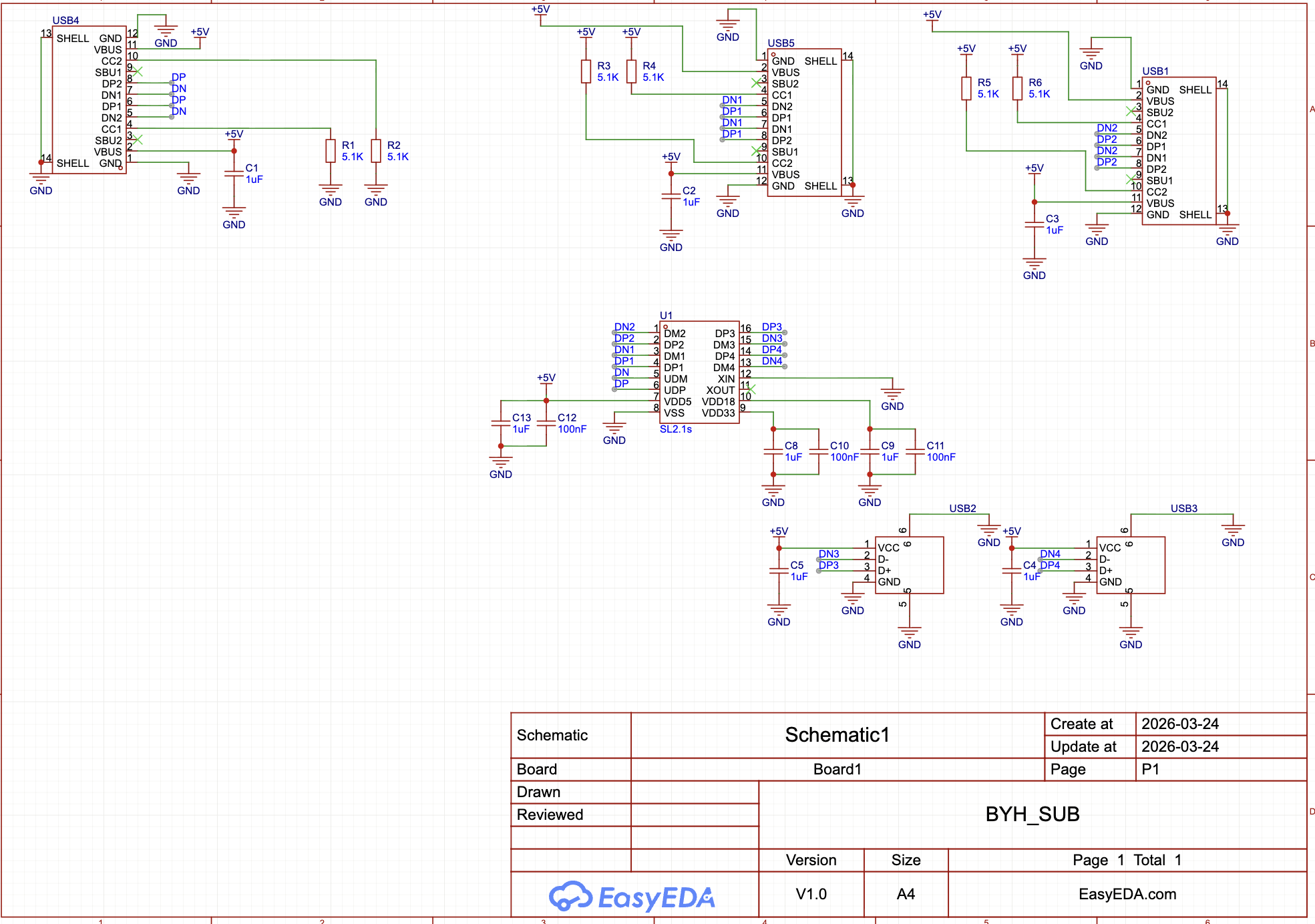Select resistor R1 symbol

[x=331, y=151]
